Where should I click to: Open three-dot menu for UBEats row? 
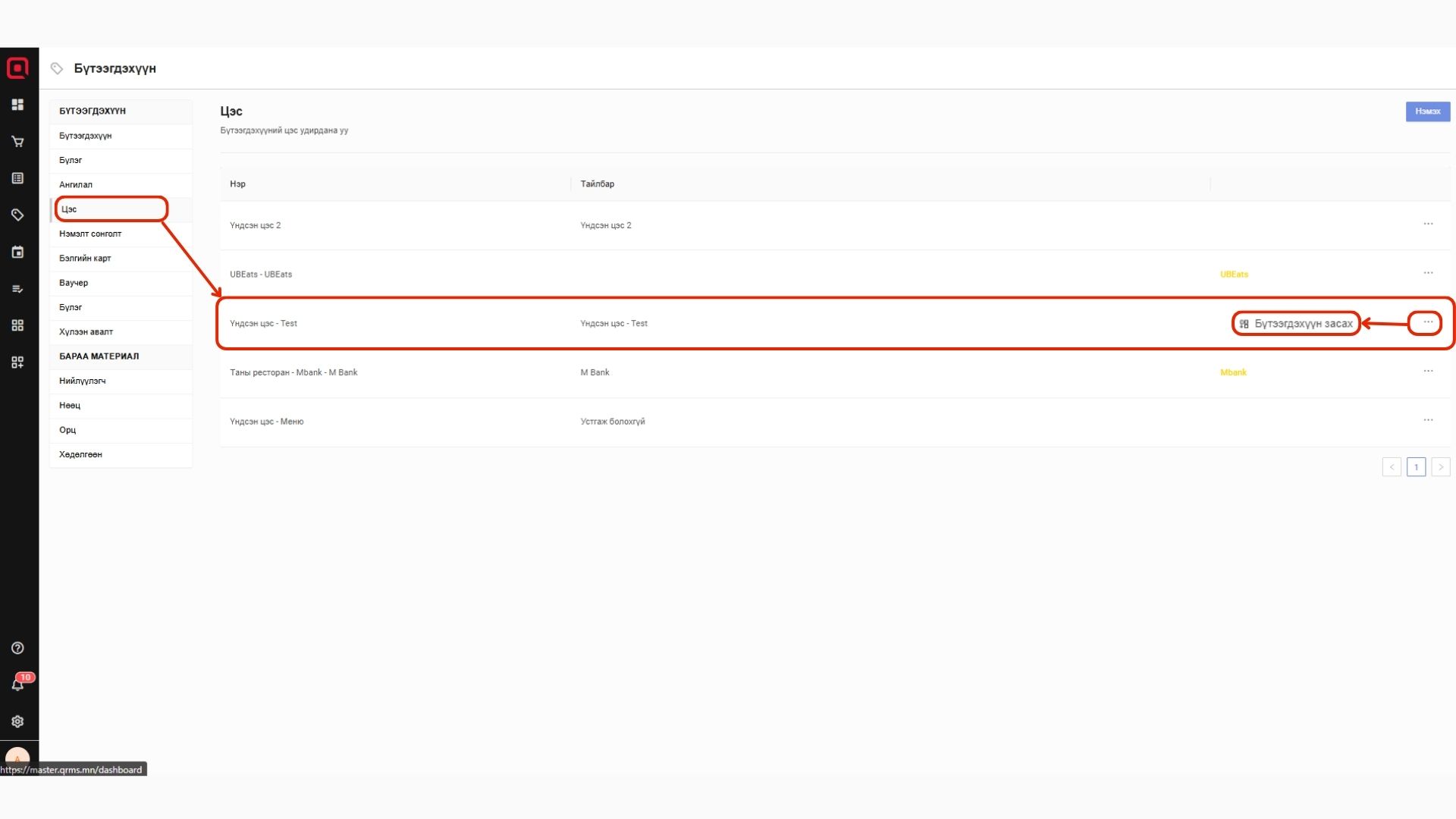click(1428, 273)
